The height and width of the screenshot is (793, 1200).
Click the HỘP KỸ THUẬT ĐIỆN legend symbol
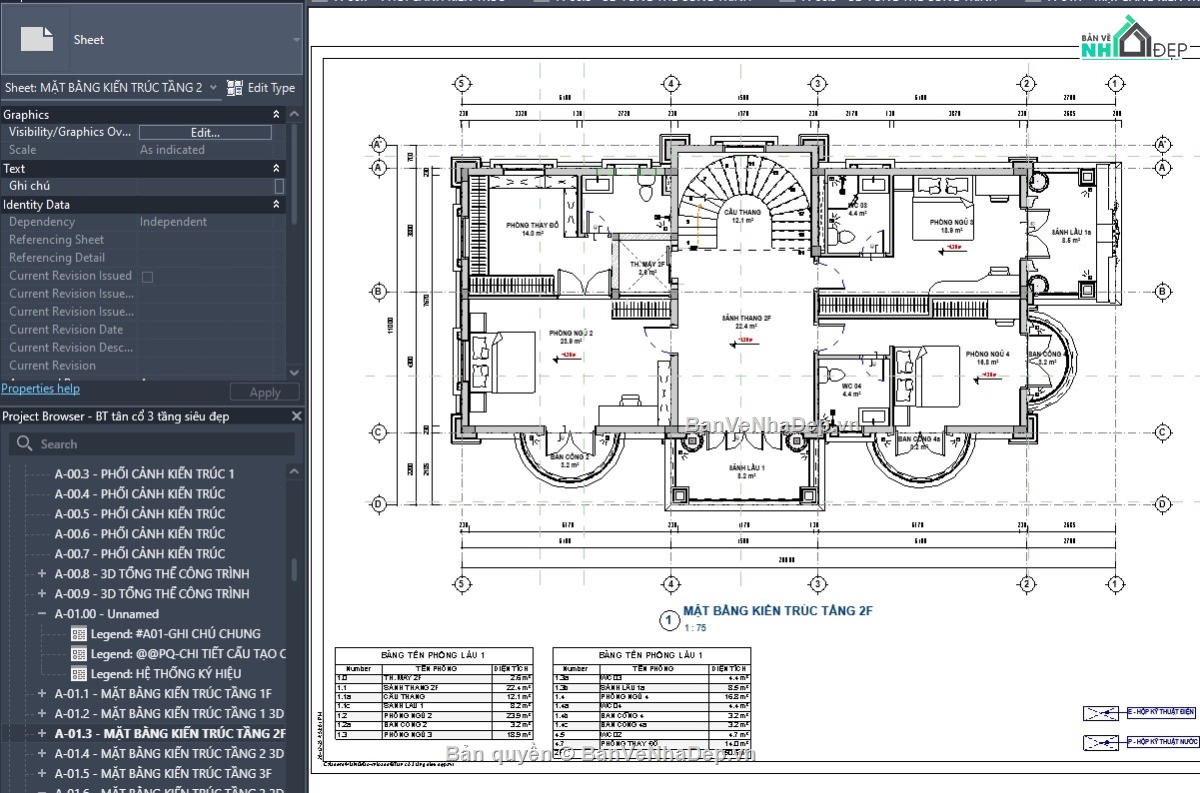[1102, 713]
